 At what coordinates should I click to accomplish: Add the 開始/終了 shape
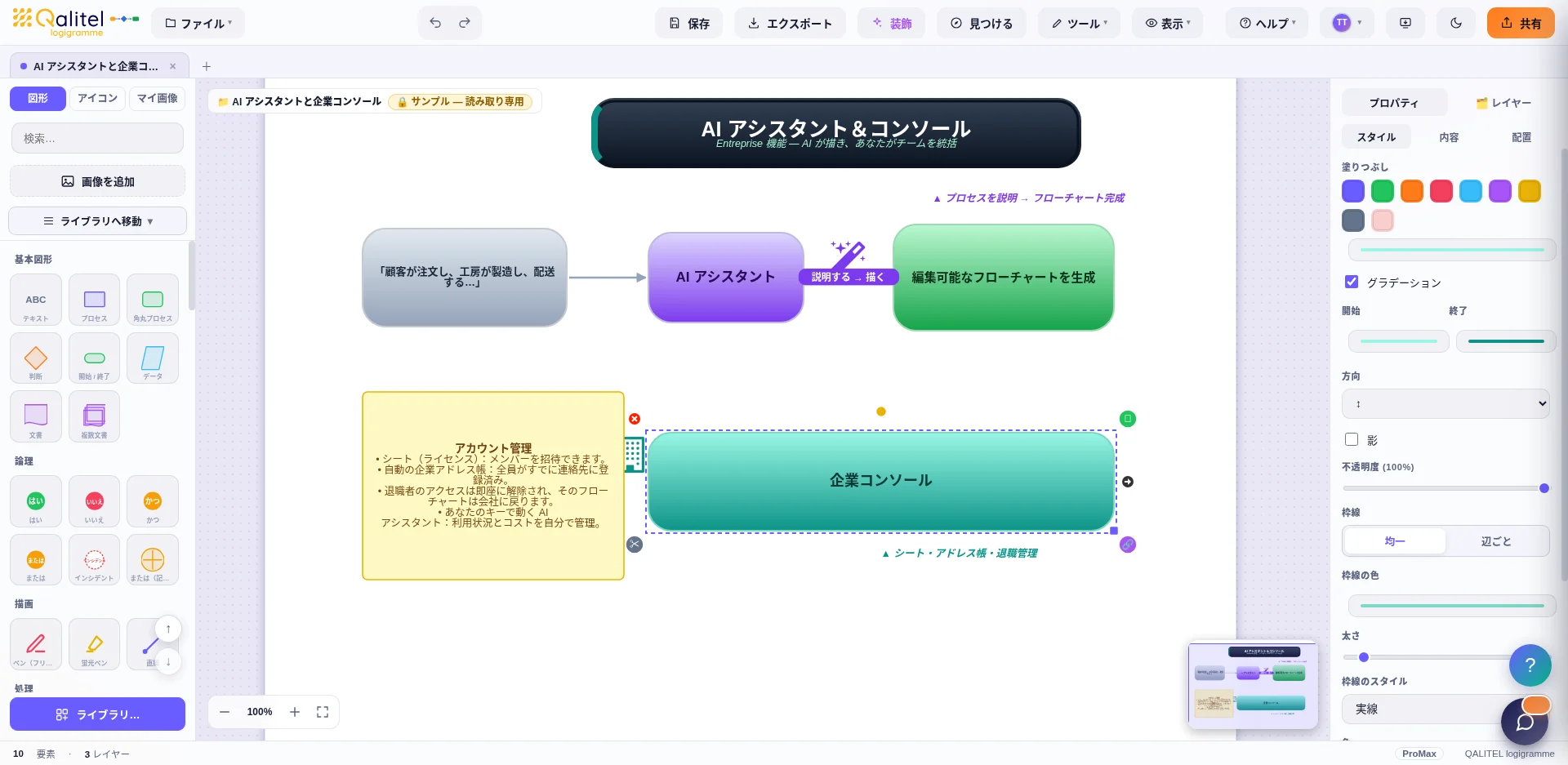pyautogui.click(x=95, y=358)
